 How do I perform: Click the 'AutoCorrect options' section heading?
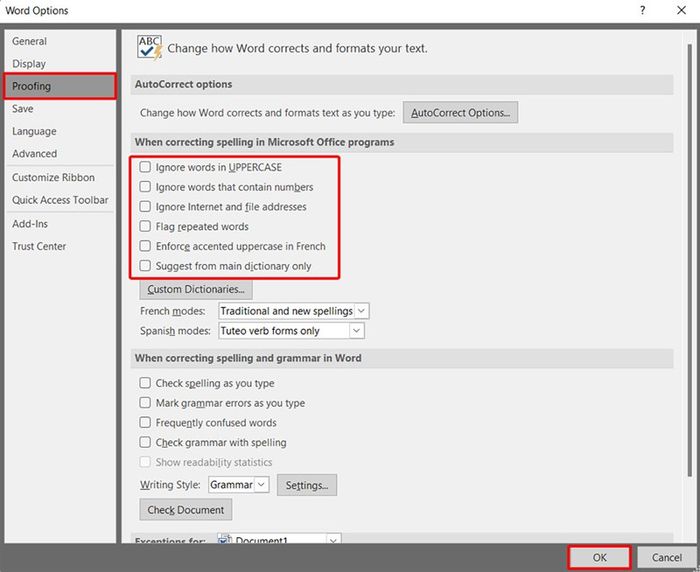(x=183, y=84)
